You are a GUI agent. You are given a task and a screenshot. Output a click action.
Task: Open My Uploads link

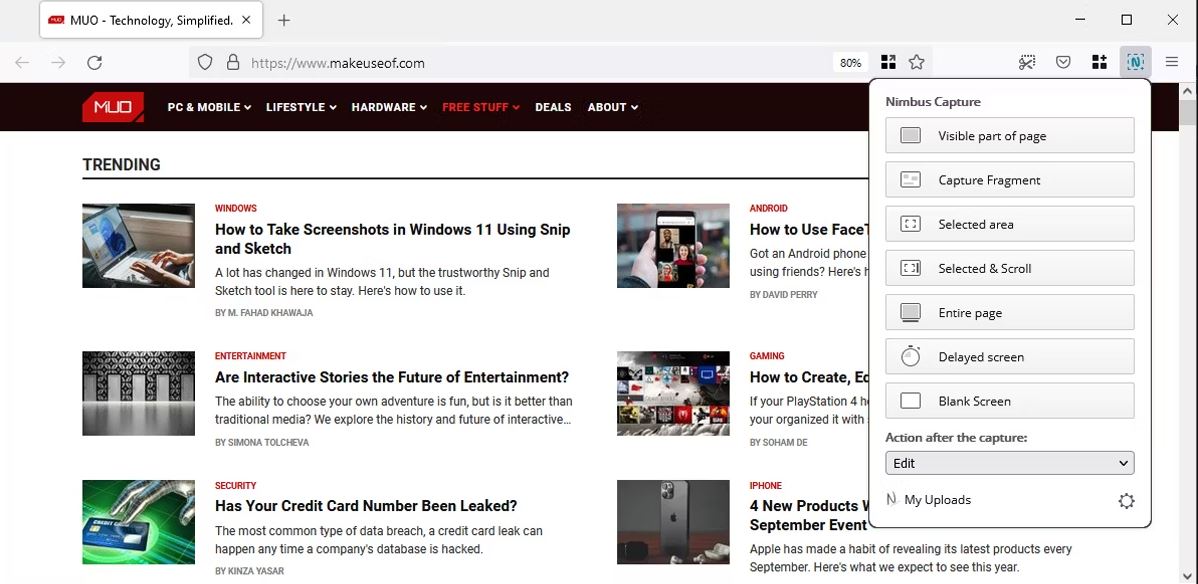[937, 500]
